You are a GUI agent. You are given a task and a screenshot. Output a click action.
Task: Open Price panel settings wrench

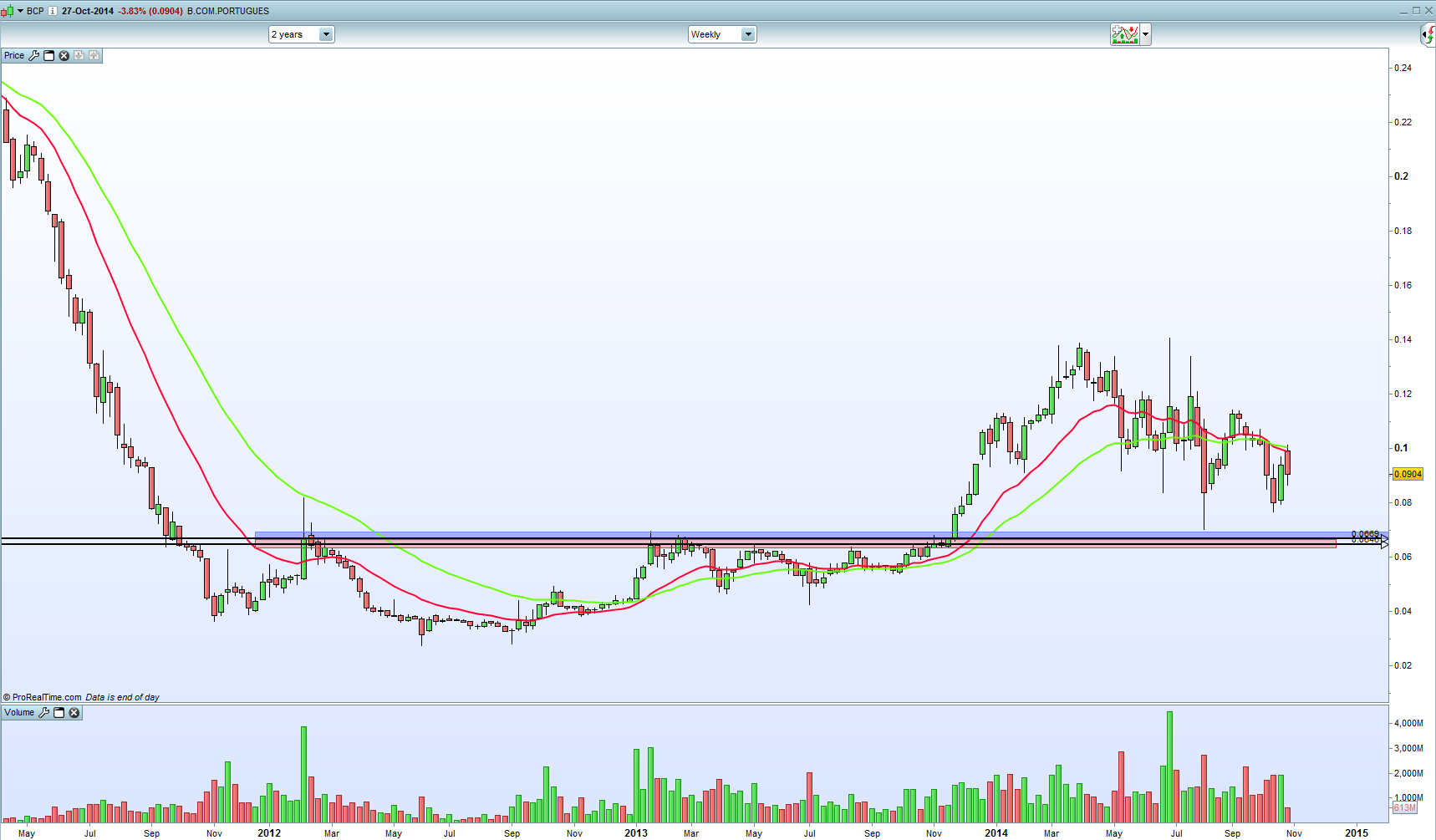pyautogui.click(x=34, y=55)
